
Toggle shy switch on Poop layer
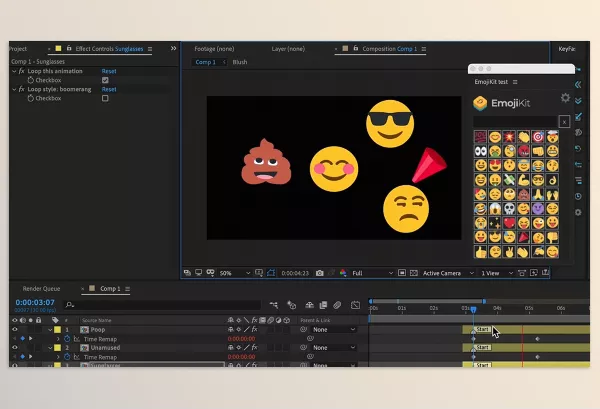point(230,329)
